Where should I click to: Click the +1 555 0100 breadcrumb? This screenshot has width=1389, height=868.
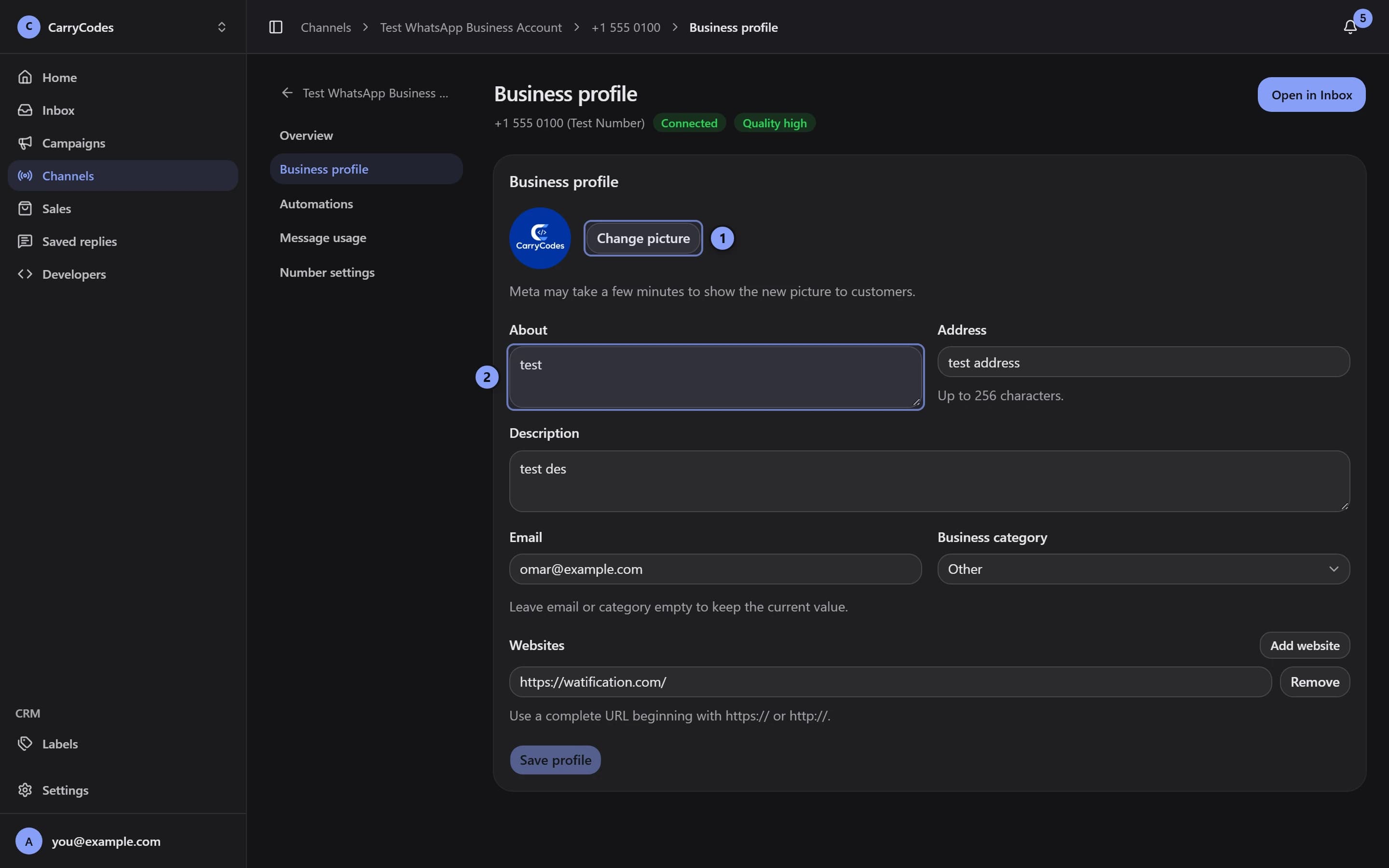626,27
